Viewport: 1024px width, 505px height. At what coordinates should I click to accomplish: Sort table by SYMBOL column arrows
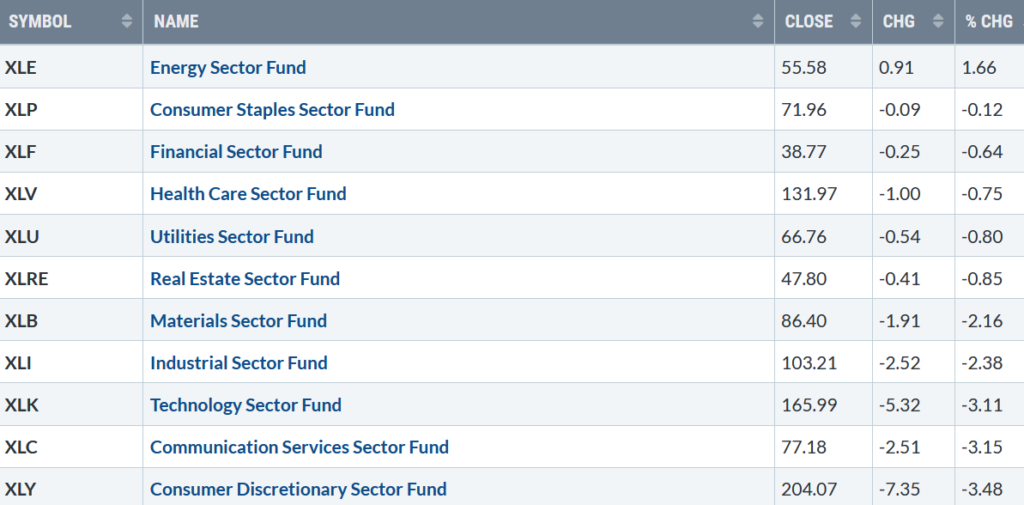[127, 21]
